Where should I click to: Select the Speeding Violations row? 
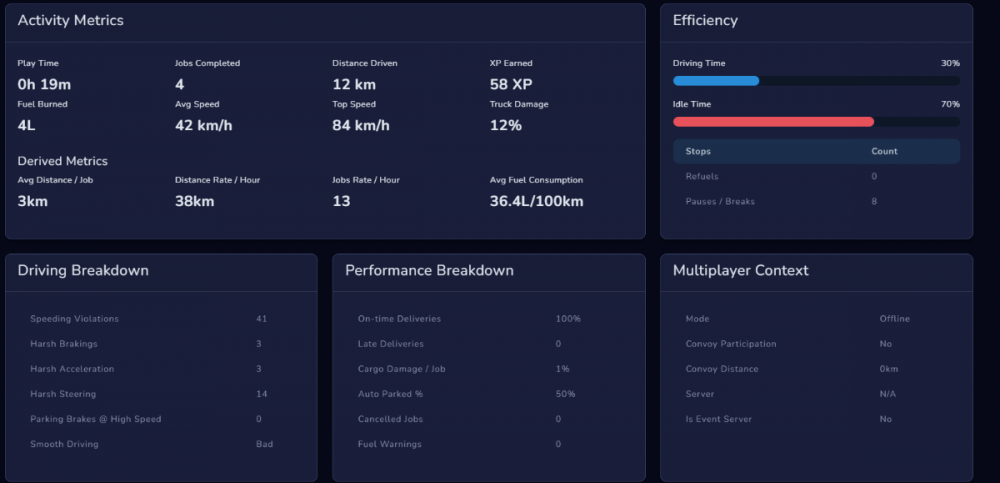pos(160,319)
